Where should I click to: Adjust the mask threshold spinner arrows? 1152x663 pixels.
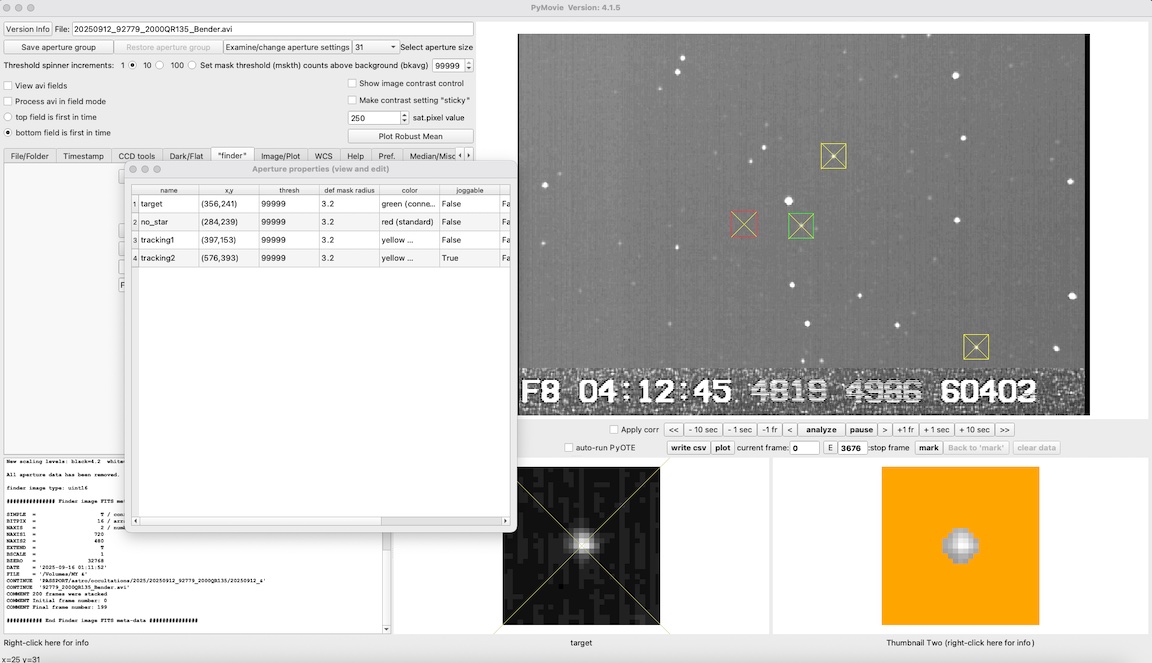(x=468, y=65)
